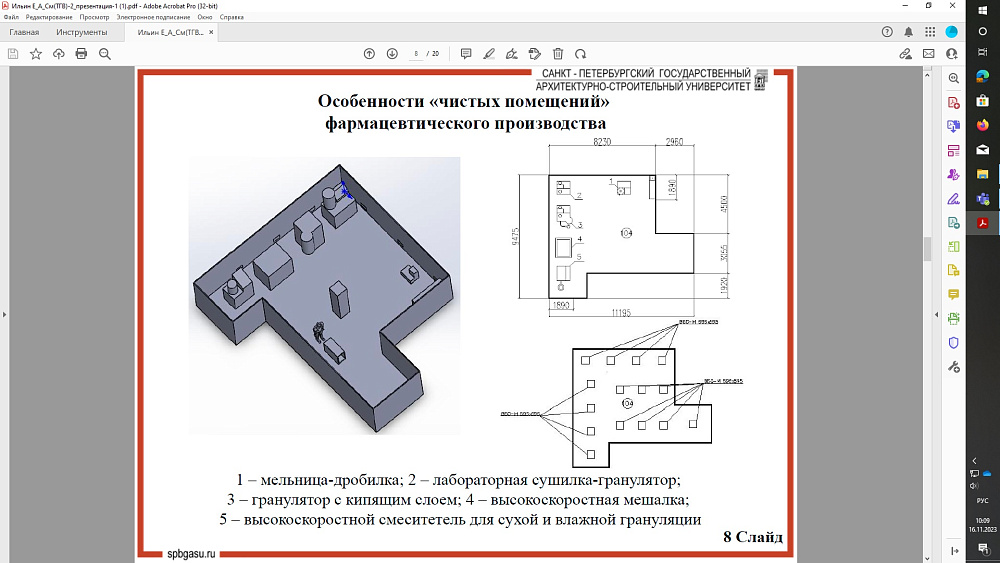Screen dimensions: 1000x563
Task: Star the document as favorite
Action: pos(36,54)
